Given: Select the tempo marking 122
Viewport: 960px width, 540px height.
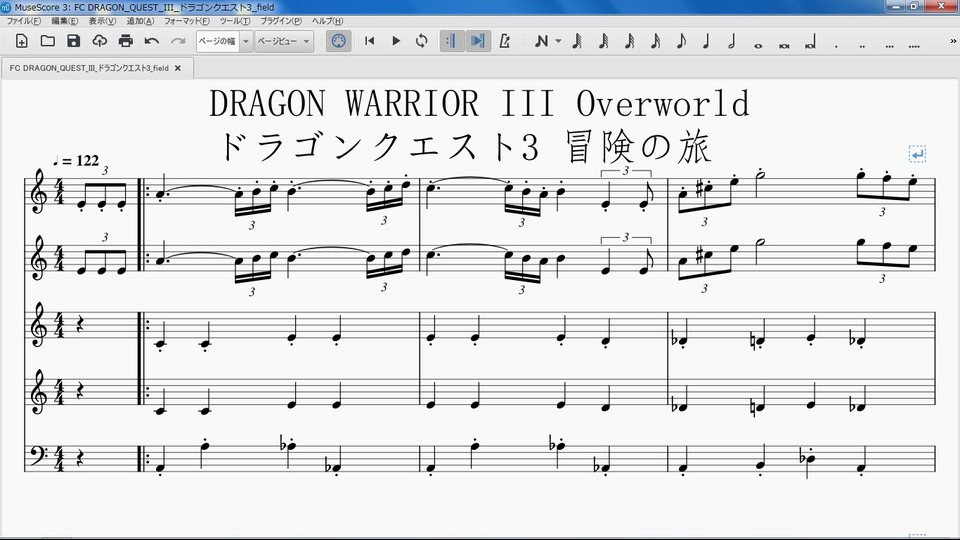Looking at the screenshot, I should (76, 161).
